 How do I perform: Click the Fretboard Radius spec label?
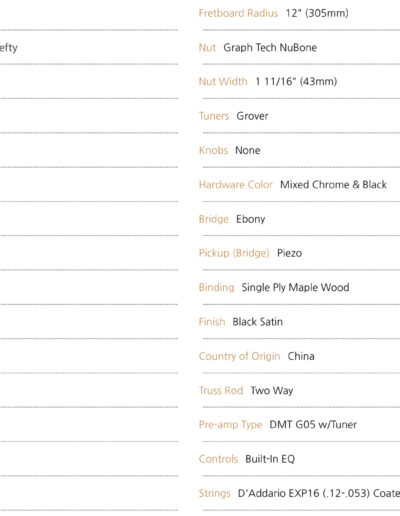238,13
